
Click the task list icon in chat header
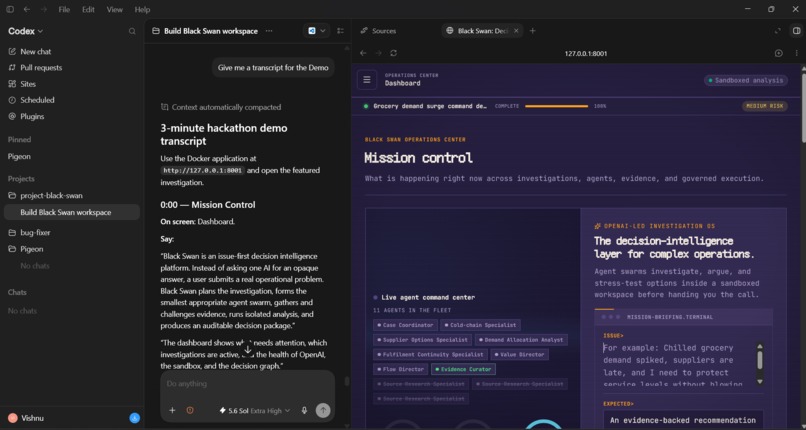point(340,31)
